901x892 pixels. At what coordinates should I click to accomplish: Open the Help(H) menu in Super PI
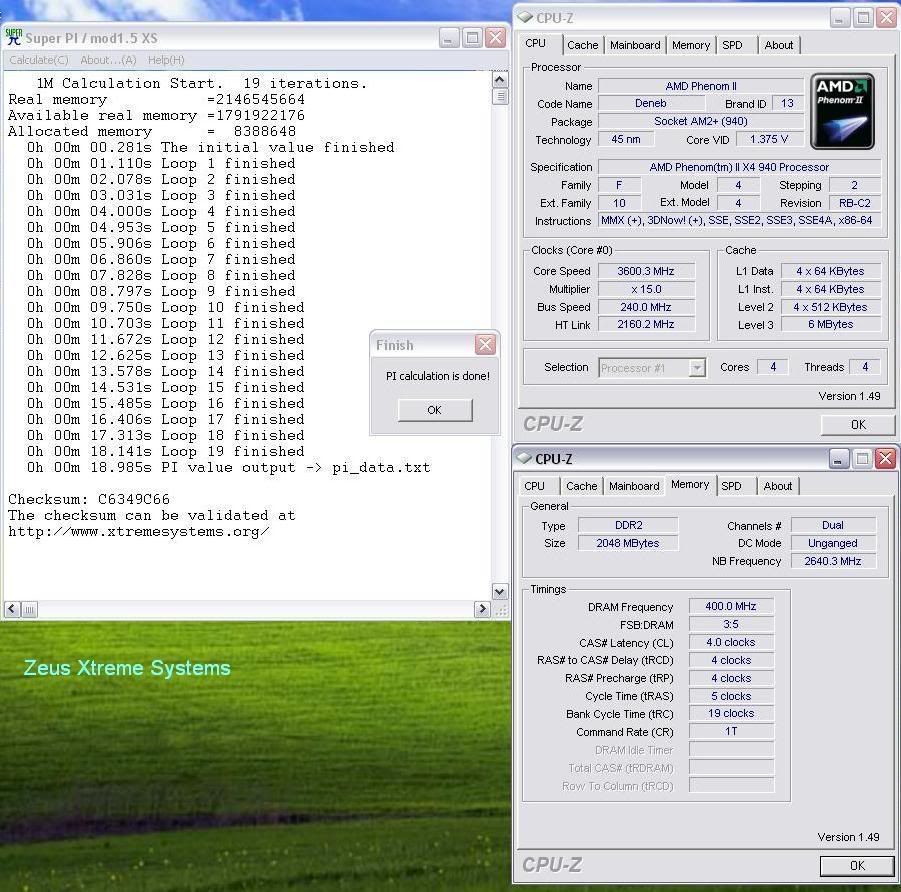click(x=166, y=60)
